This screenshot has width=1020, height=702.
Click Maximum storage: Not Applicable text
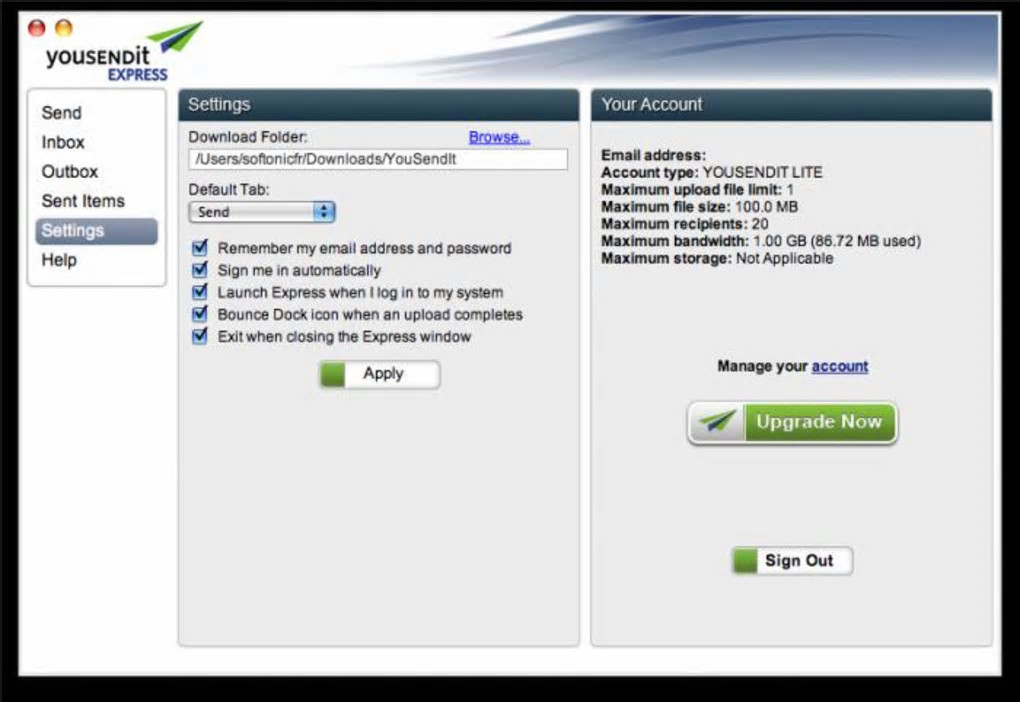point(717,258)
